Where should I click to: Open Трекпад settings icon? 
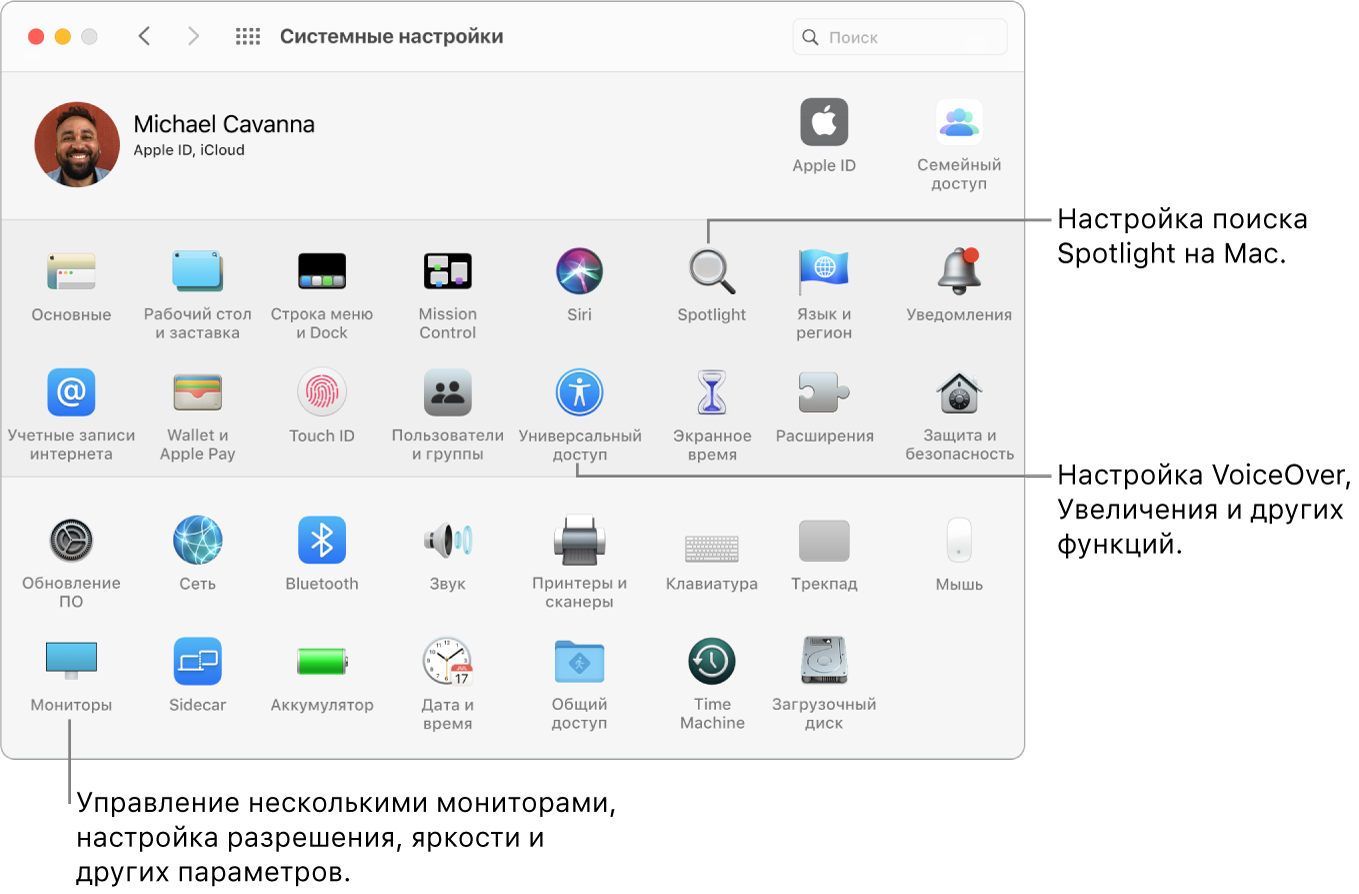tap(823, 541)
